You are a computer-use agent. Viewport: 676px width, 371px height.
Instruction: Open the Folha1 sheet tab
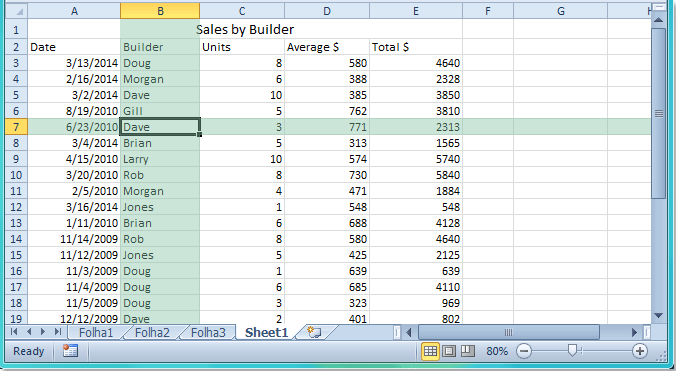coord(96,333)
